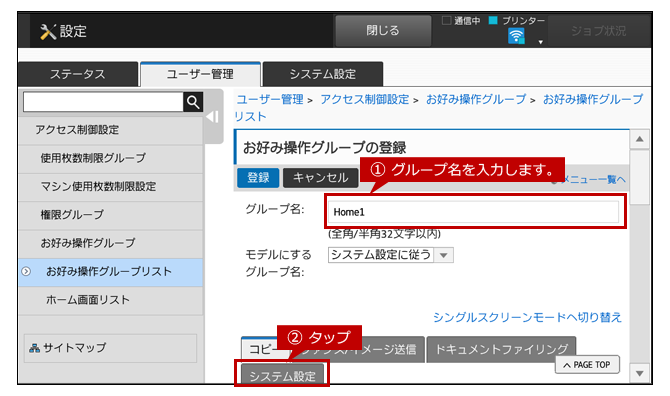Click the サイトマップ button
This screenshot has width=670, height=396.
click(x=110, y=348)
